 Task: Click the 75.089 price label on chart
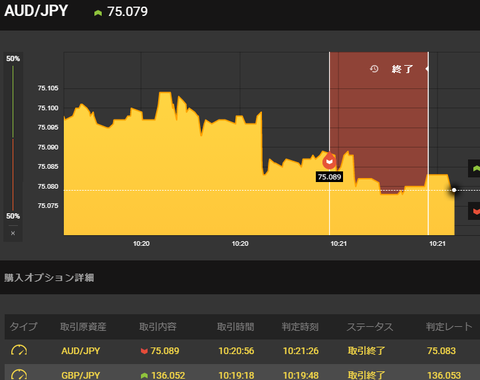(329, 177)
